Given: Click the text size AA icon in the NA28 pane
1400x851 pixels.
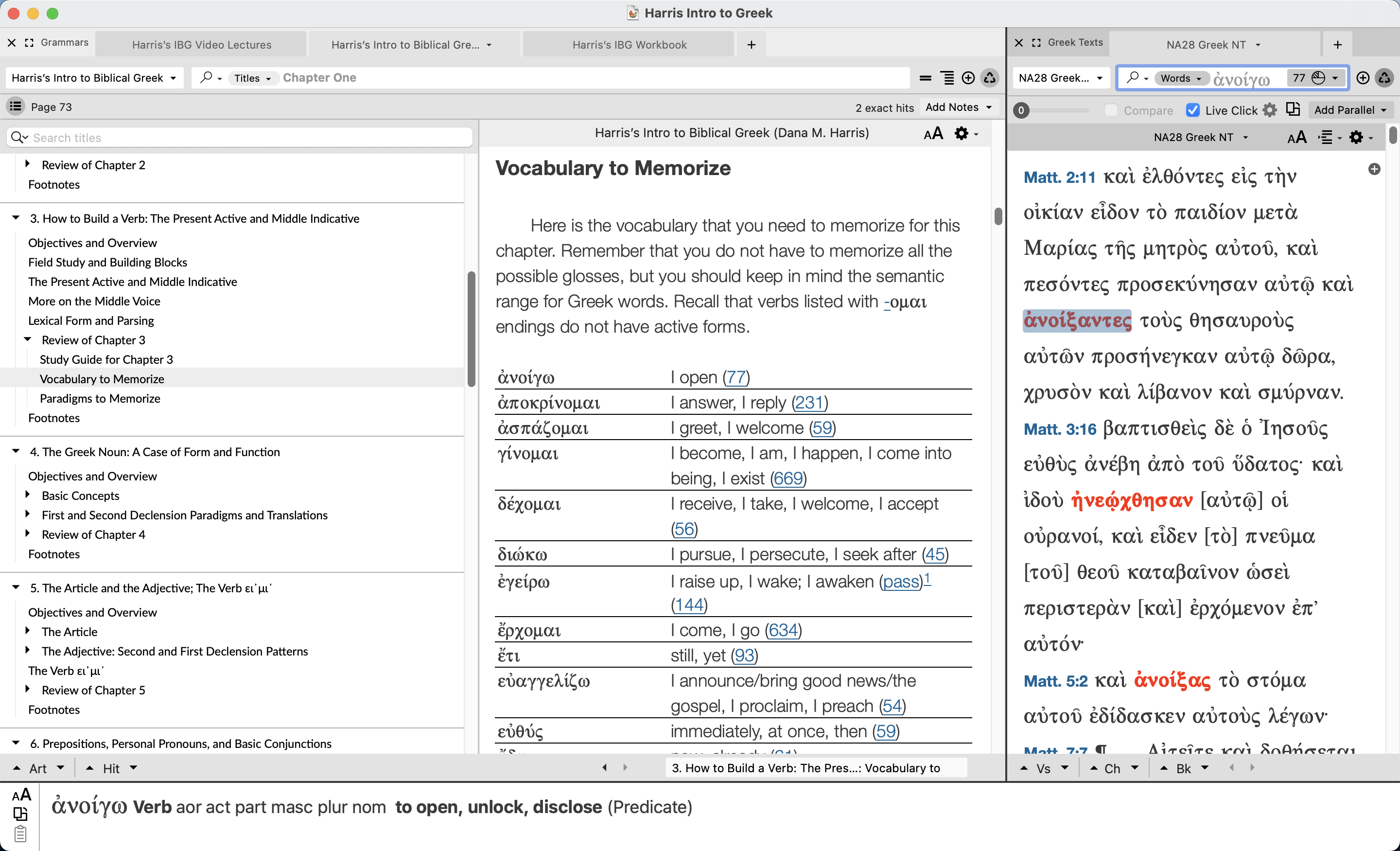Looking at the screenshot, I should (1296, 138).
